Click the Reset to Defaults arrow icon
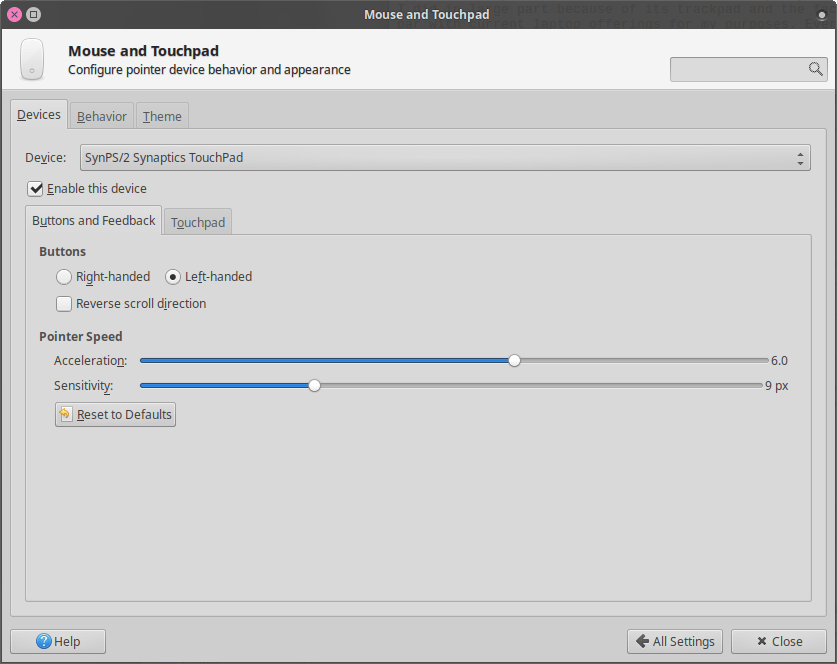The height and width of the screenshot is (664, 837). [65, 414]
